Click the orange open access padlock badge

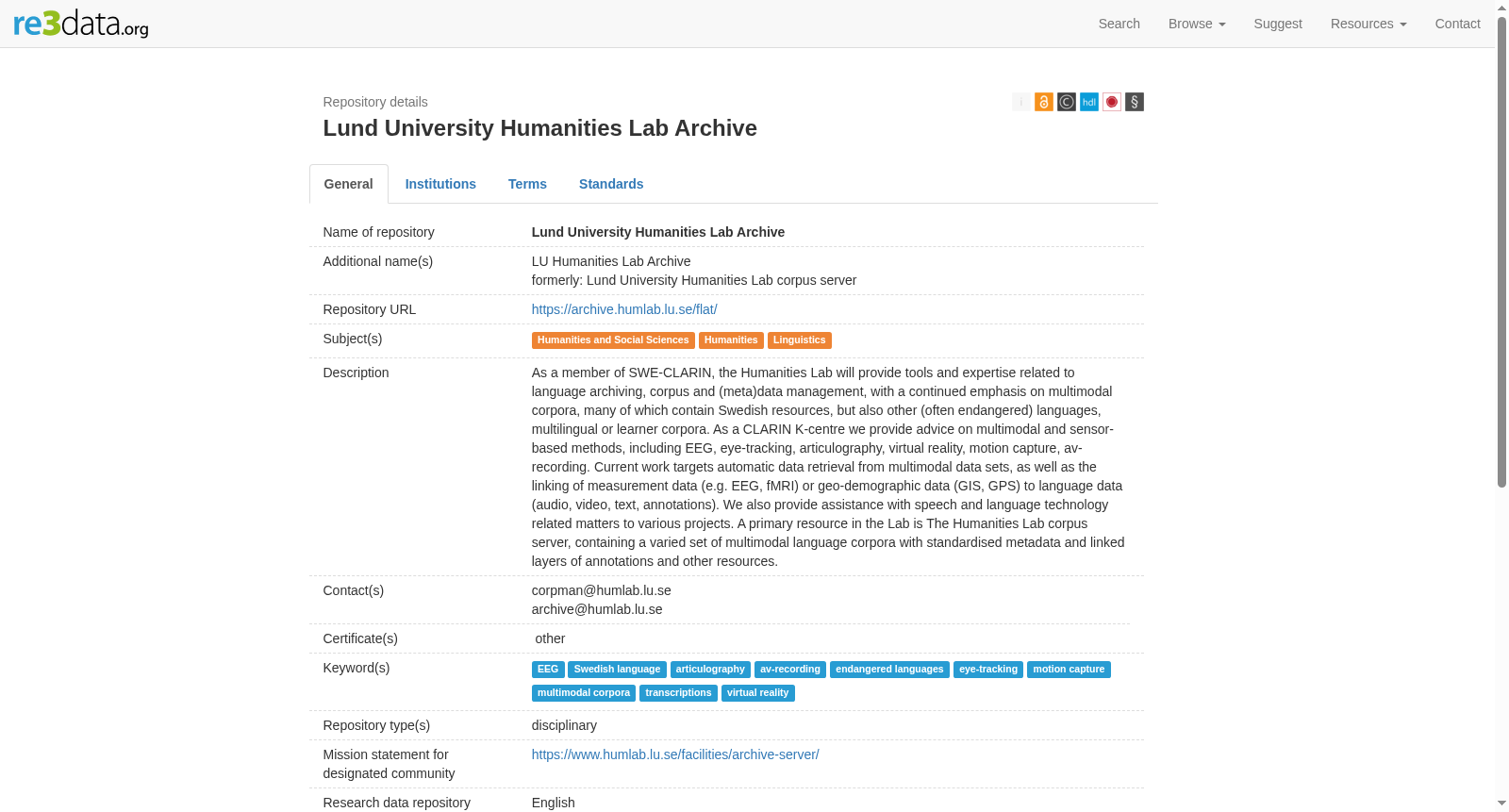click(x=1043, y=102)
